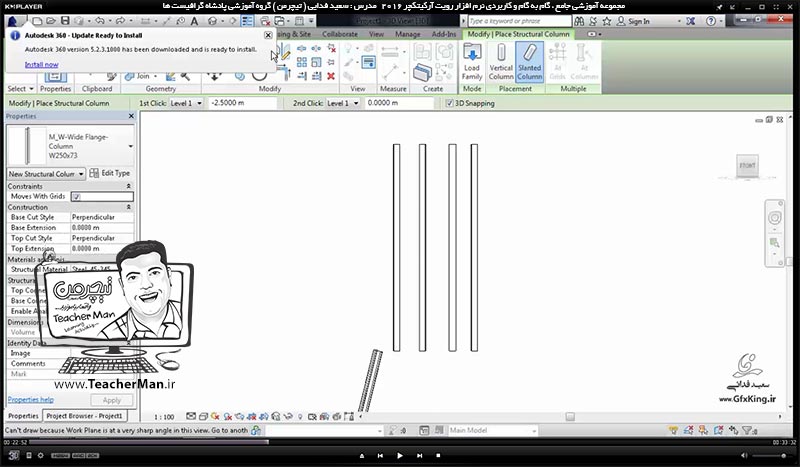Click the horizontal view scrollbar thumb

click(570, 416)
